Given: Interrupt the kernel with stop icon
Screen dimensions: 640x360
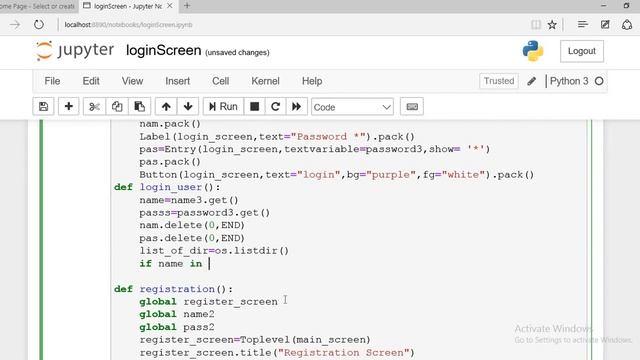Looking at the screenshot, I should tap(254, 107).
